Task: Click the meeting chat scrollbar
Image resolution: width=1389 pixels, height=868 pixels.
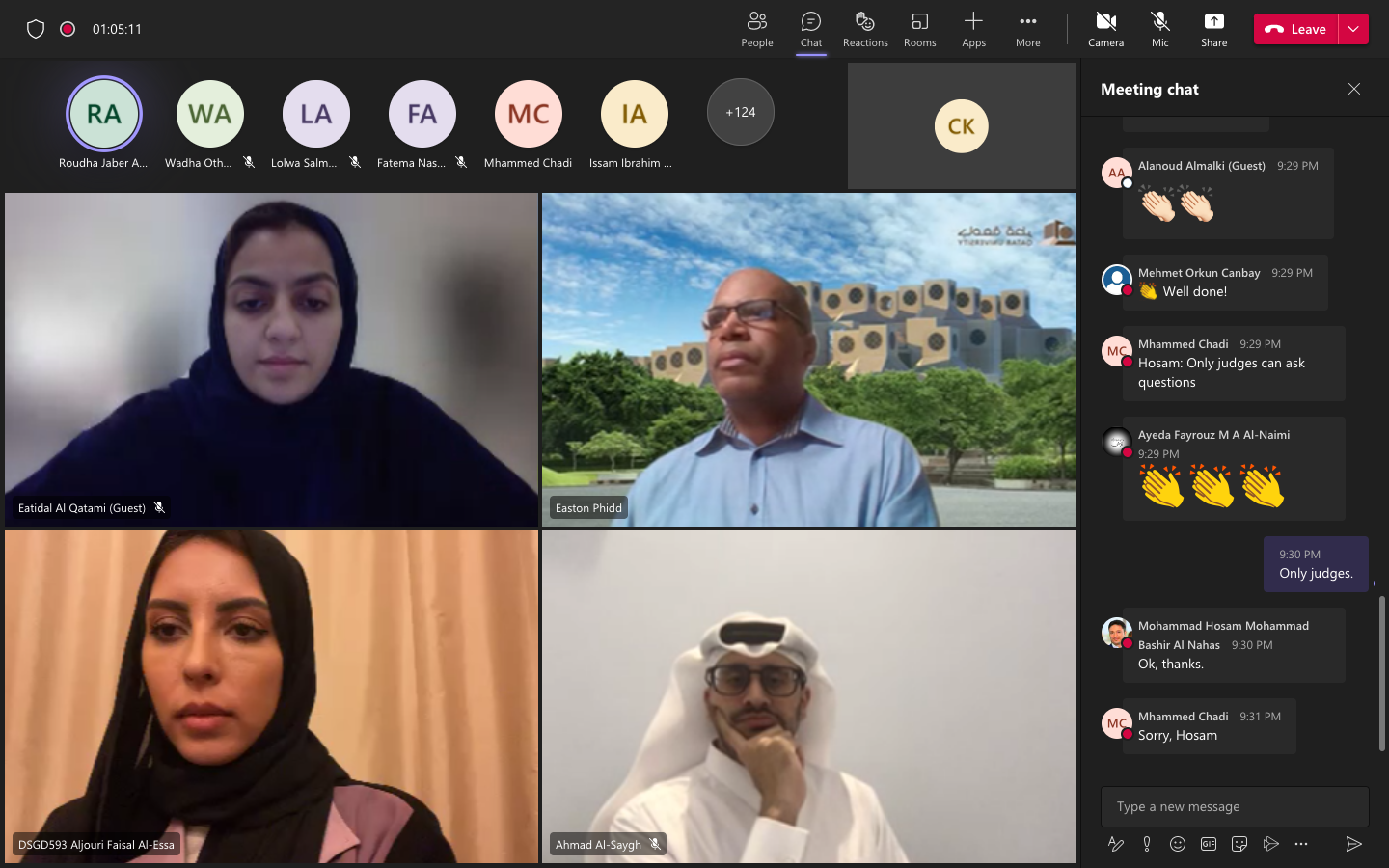Action: (1381, 673)
